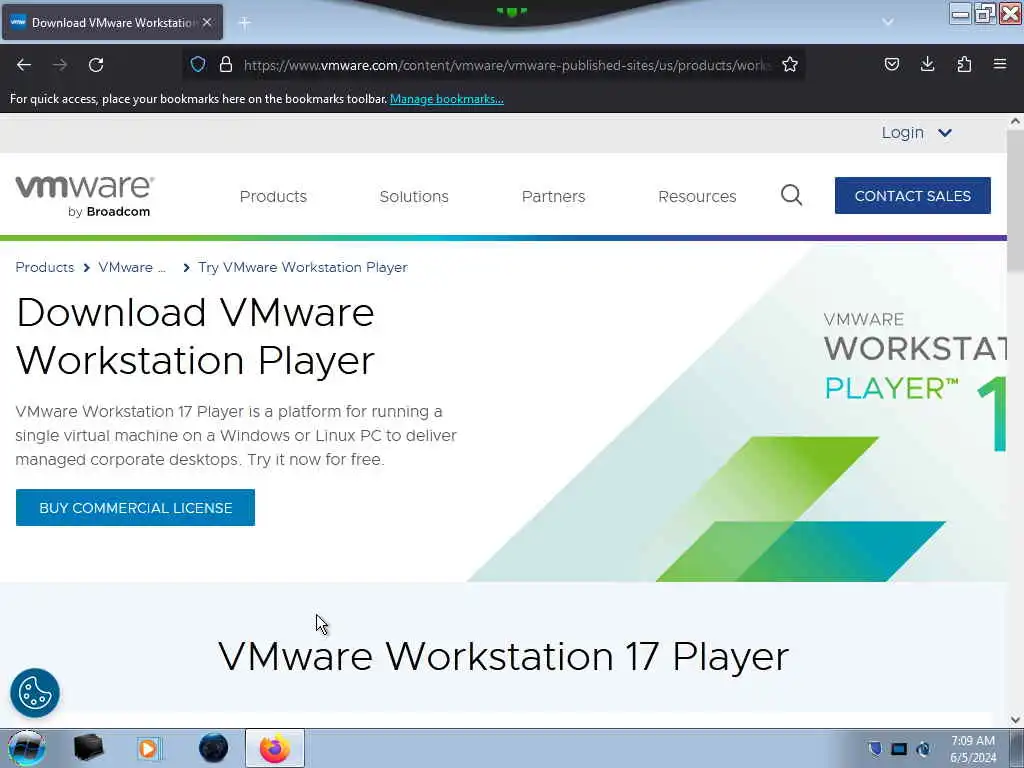
Task: Open a new tab with plus icon
Action: (244, 23)
